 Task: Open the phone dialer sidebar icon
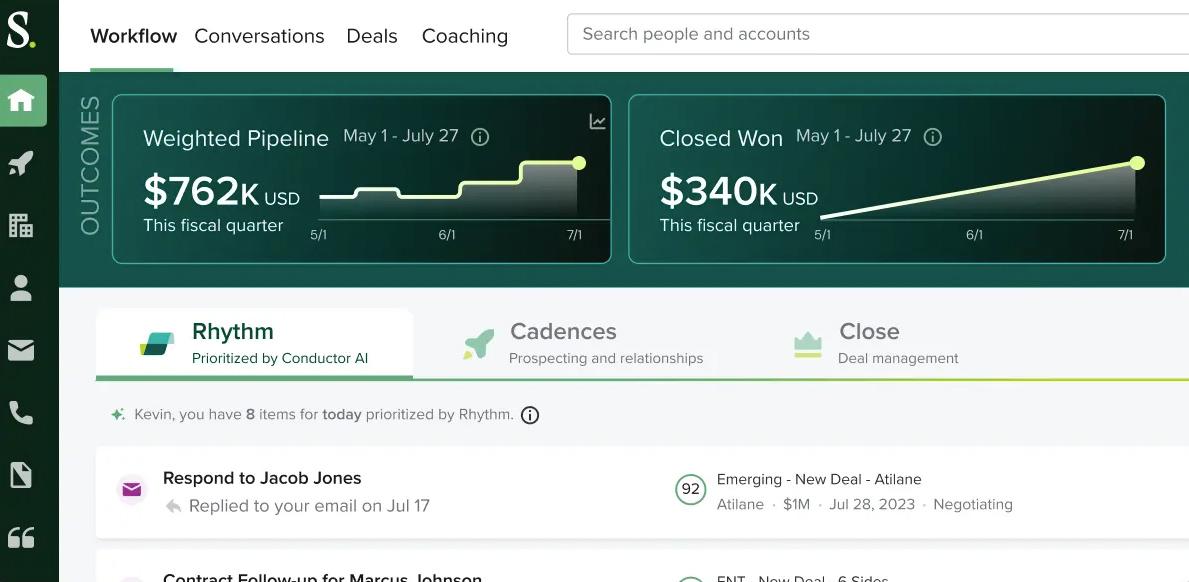(21, 412)
